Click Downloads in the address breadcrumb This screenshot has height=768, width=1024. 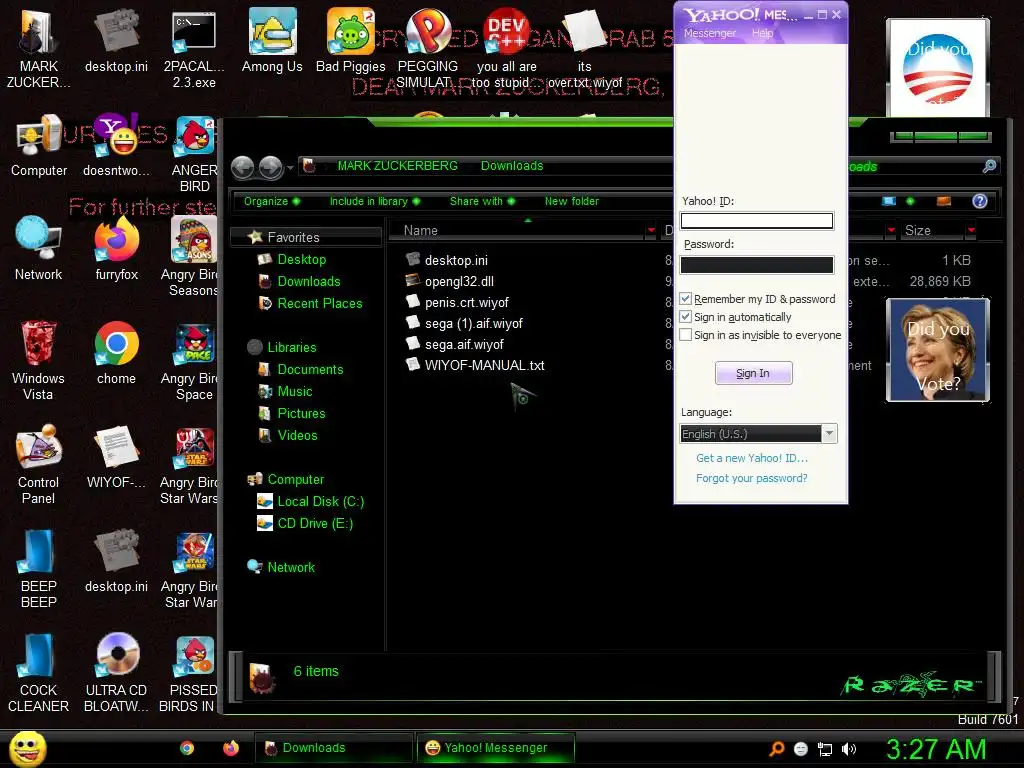512,166
